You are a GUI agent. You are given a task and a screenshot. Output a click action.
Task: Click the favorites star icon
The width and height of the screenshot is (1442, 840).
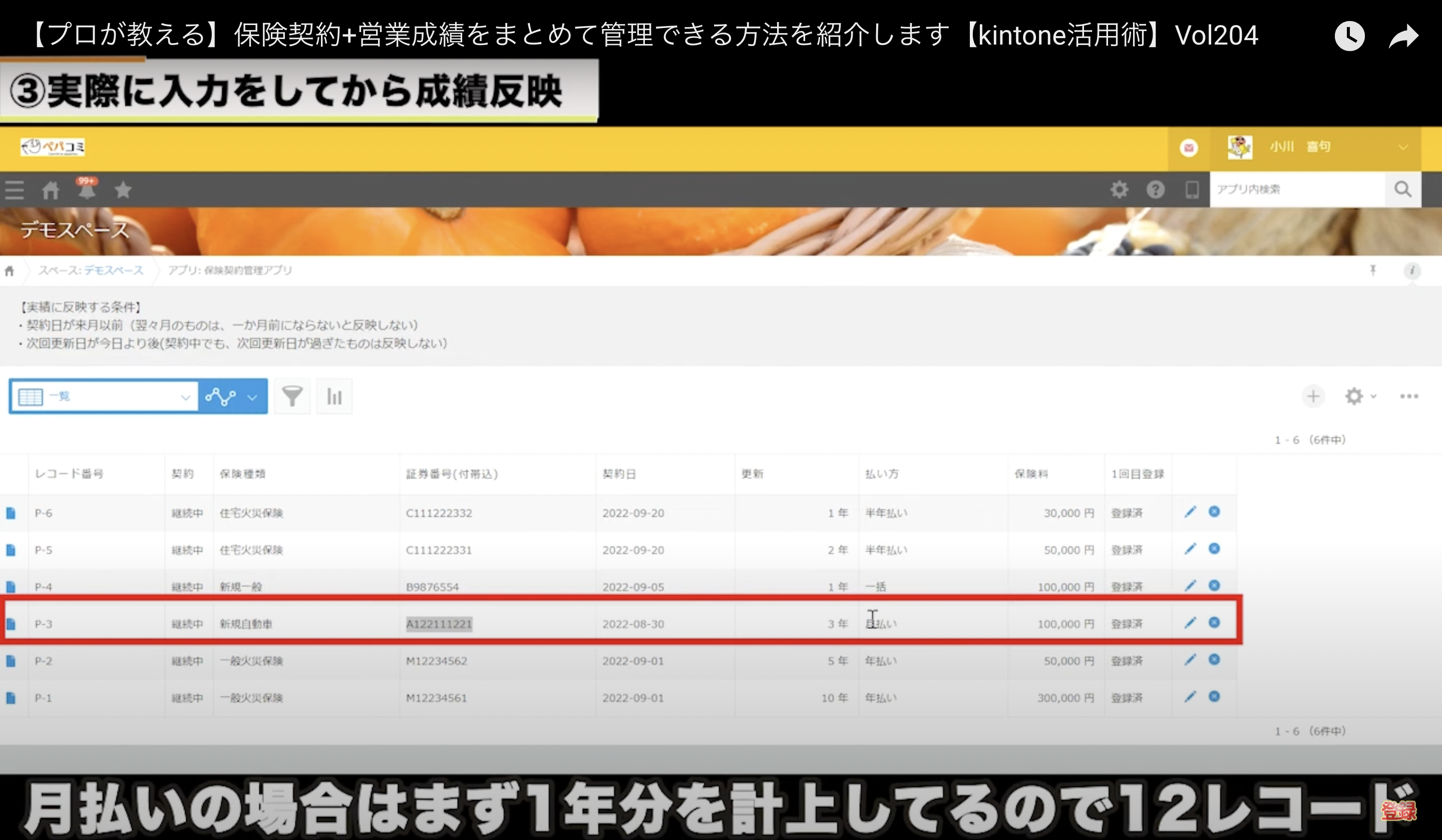pyautogui.click(x=123, y=189)
